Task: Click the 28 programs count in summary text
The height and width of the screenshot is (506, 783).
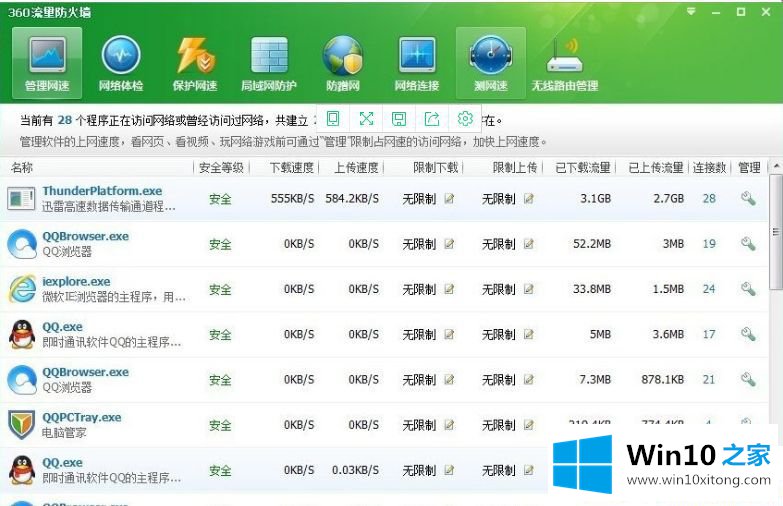Action: click(65, 120)
